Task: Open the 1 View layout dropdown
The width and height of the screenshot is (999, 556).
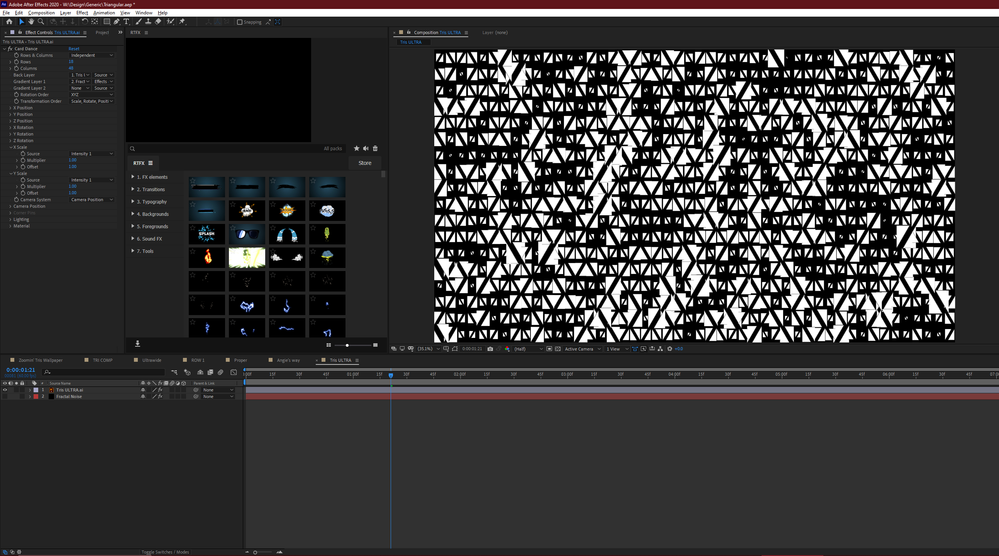Action: click(x=617, y=349)
